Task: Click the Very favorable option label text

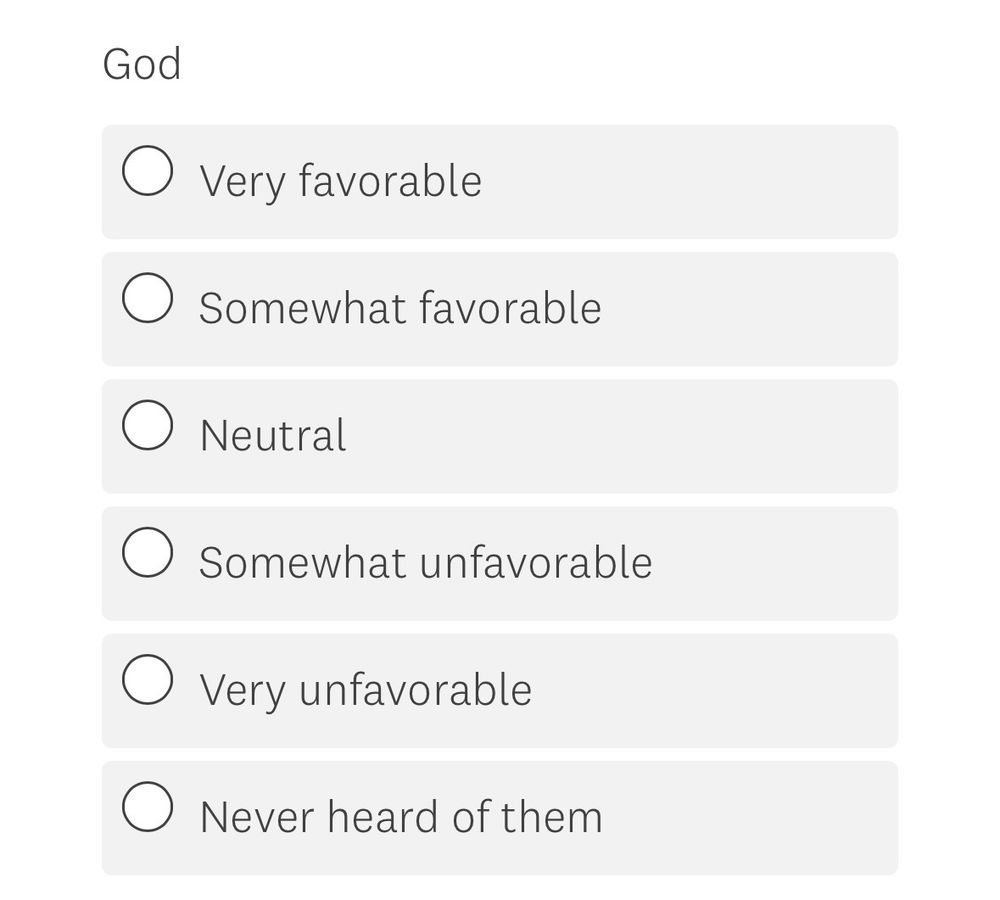Action: pos(340,181)
